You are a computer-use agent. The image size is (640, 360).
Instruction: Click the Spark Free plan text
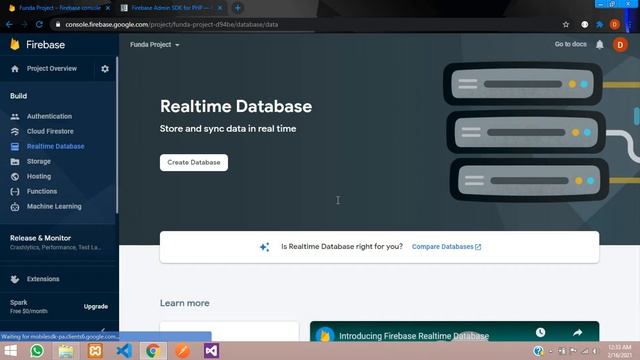point(29,307)
